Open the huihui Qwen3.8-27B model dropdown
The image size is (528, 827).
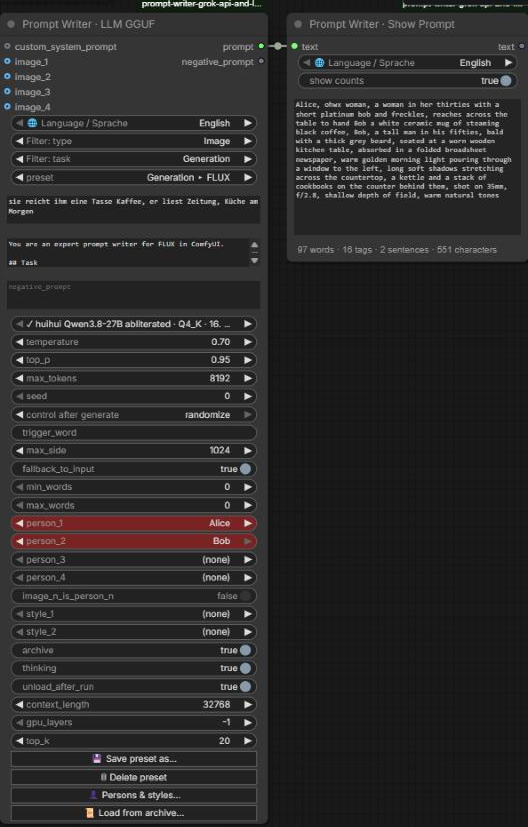tap(133, 324)
